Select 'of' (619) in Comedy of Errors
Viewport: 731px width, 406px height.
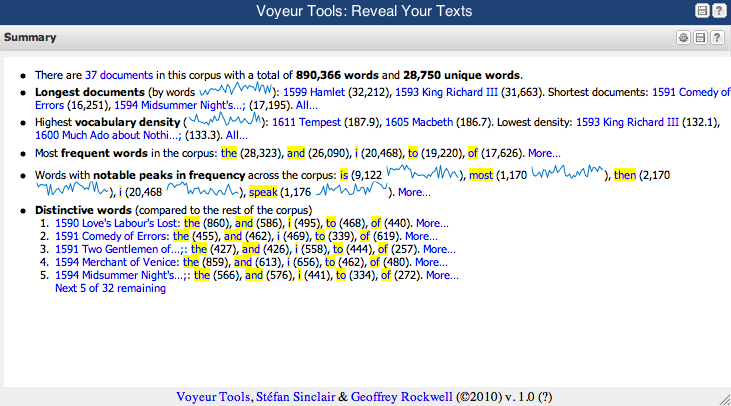point(365,236)
